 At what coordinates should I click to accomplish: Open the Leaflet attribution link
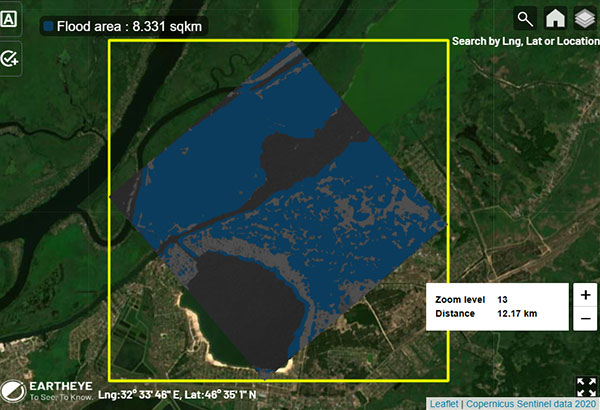tap(445, 404)
